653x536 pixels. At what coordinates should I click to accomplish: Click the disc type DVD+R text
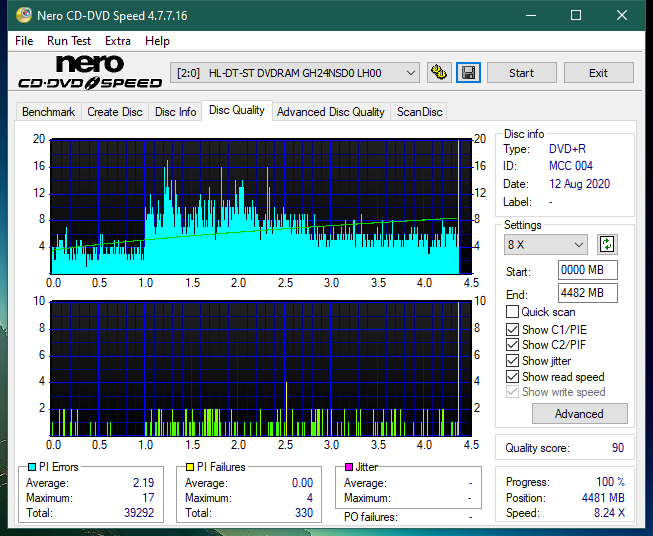567,149
